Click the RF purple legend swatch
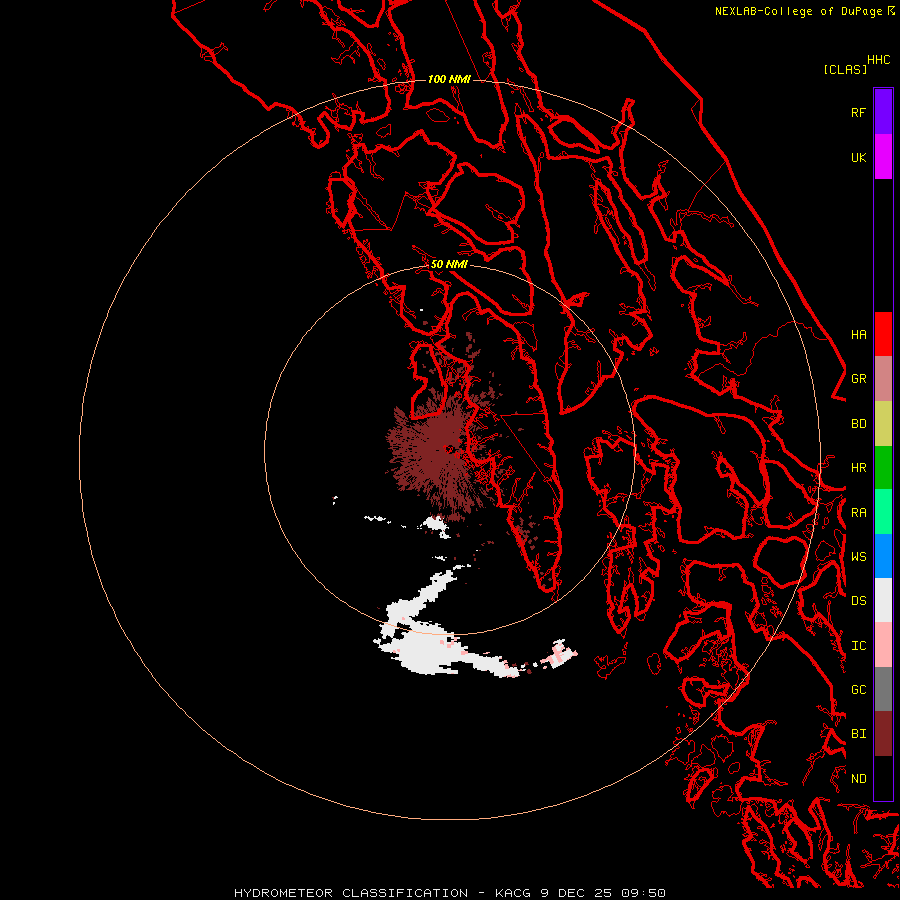900x900 pixels. coord(883,112)
